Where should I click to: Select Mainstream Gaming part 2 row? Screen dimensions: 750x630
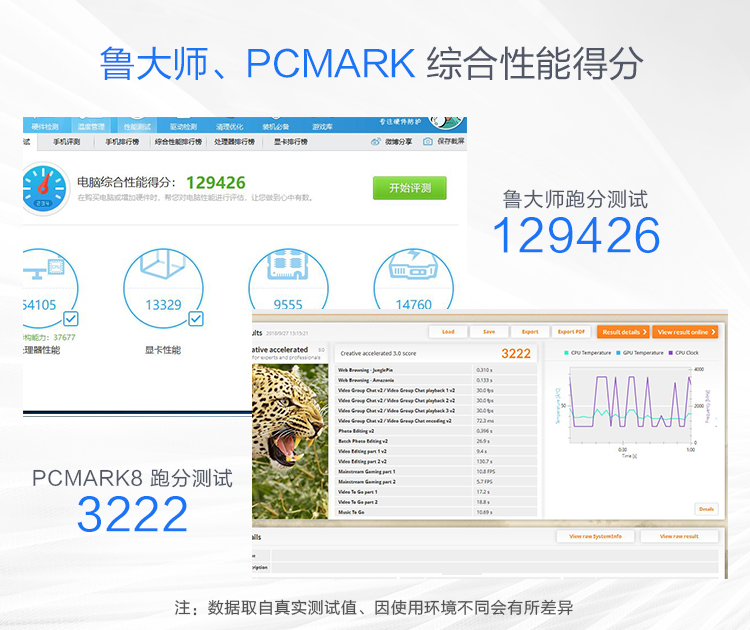pyautogui.click(x=436, y=482)
